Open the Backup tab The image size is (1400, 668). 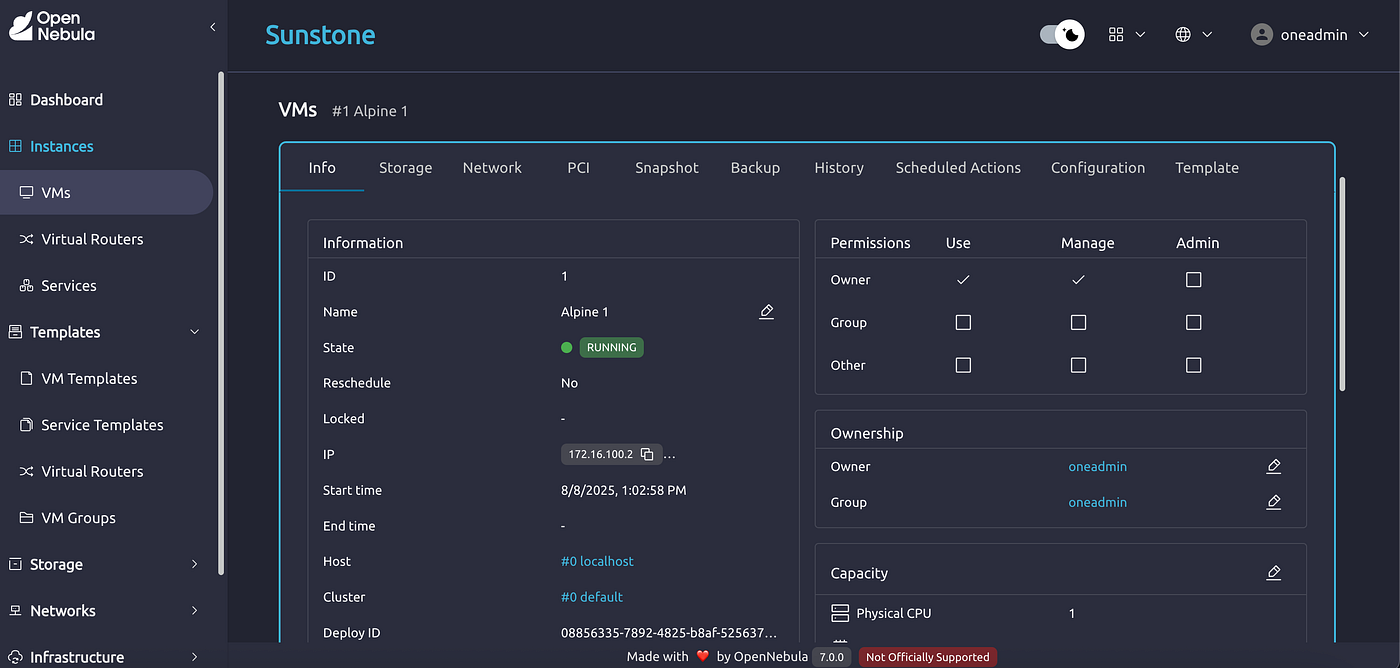[x=755, y=168]
